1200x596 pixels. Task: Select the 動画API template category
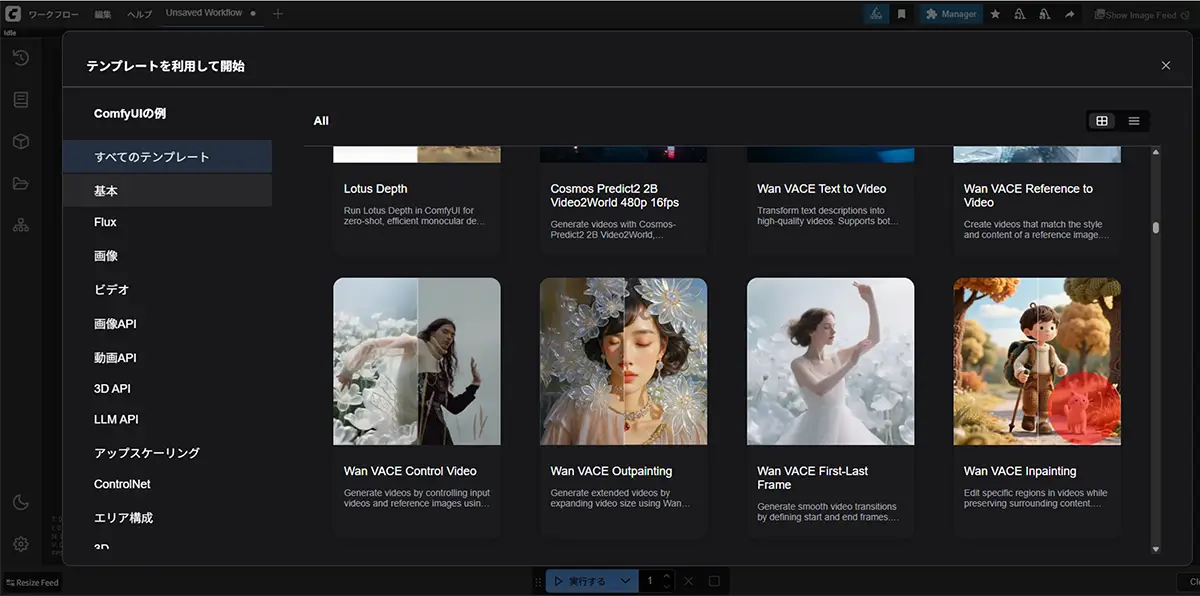[167, 357]
